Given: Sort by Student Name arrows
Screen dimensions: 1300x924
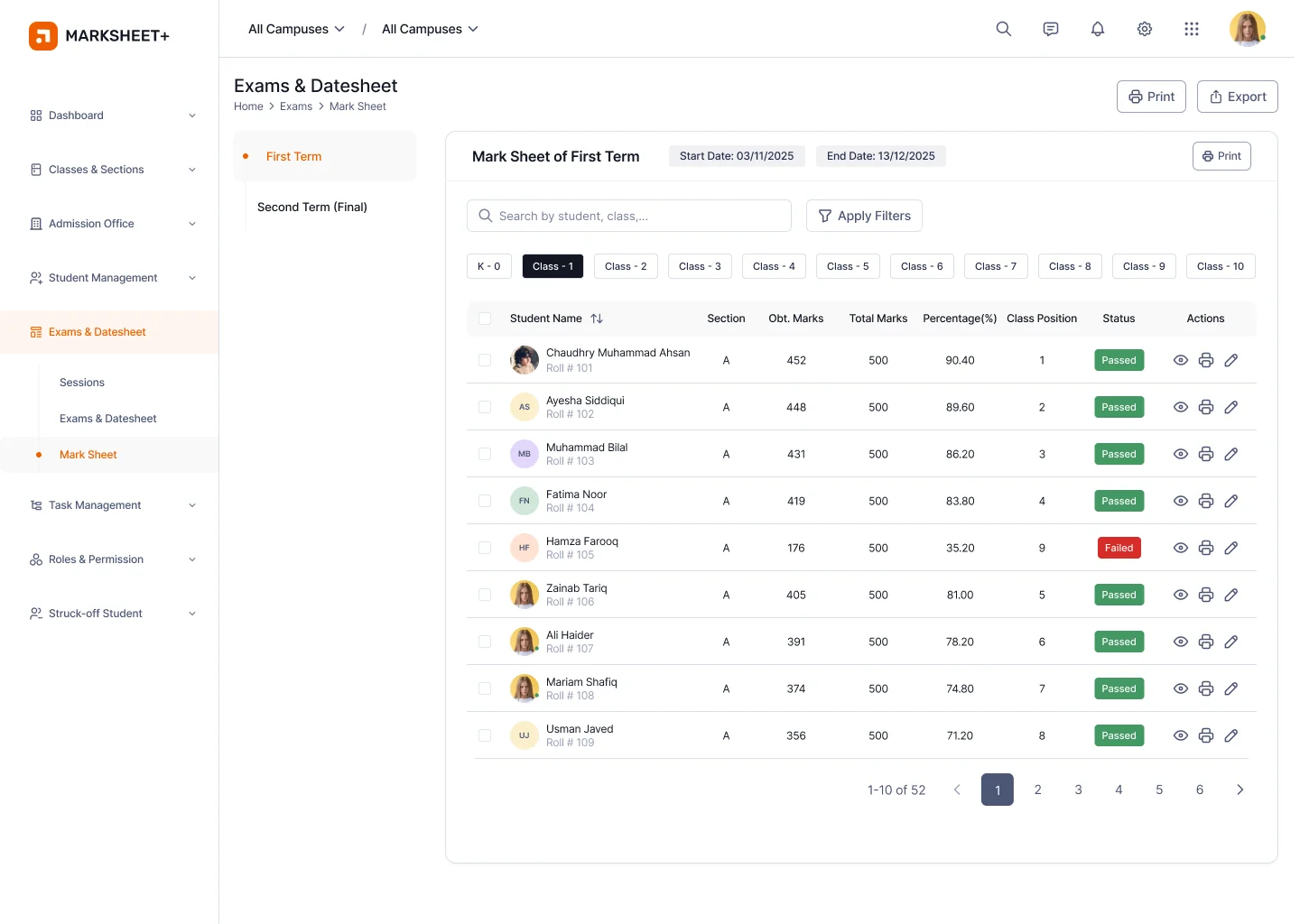Looking at the screenshot, I should (597, 319).
